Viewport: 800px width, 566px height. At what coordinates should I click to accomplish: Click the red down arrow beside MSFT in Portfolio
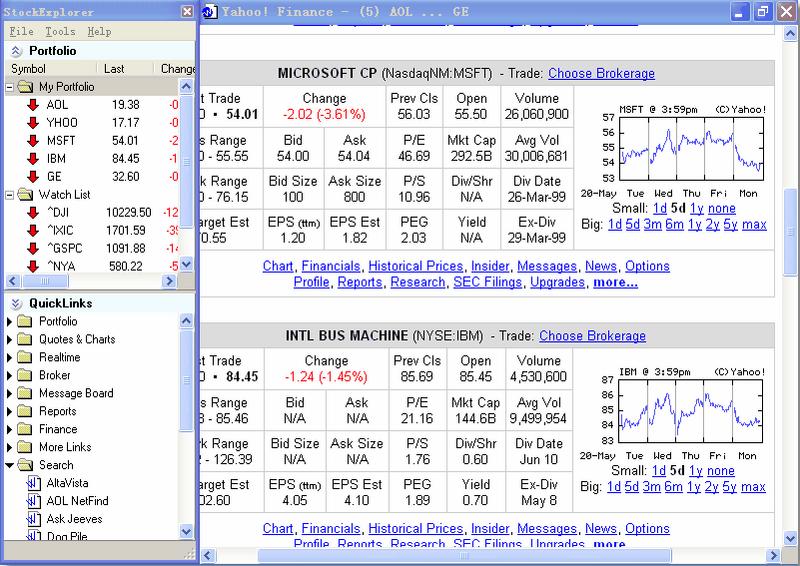33,141
